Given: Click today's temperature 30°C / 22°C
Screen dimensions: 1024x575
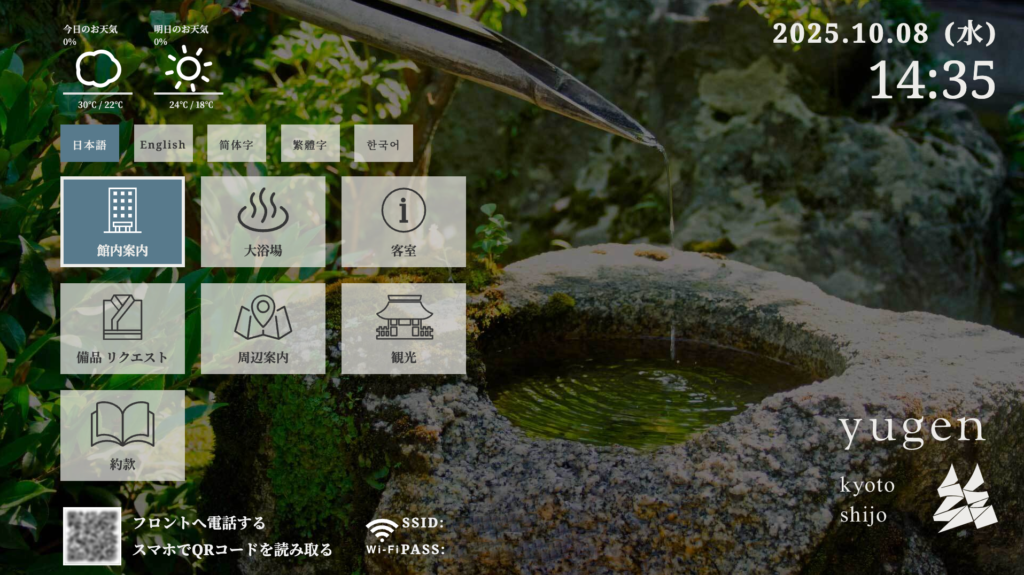Looking at the screenshot, I should click(100, 105).
